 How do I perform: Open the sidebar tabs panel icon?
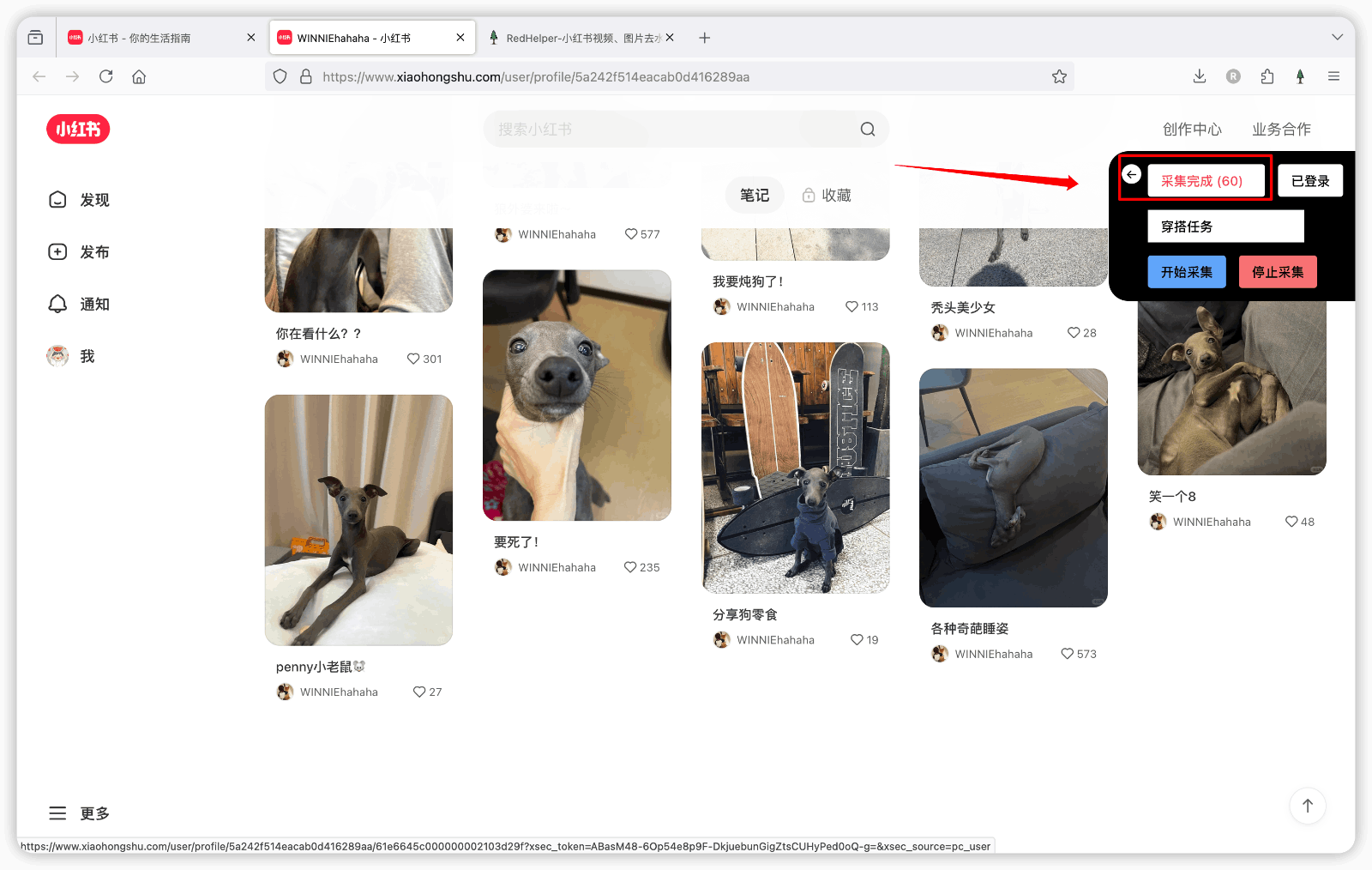35,38
